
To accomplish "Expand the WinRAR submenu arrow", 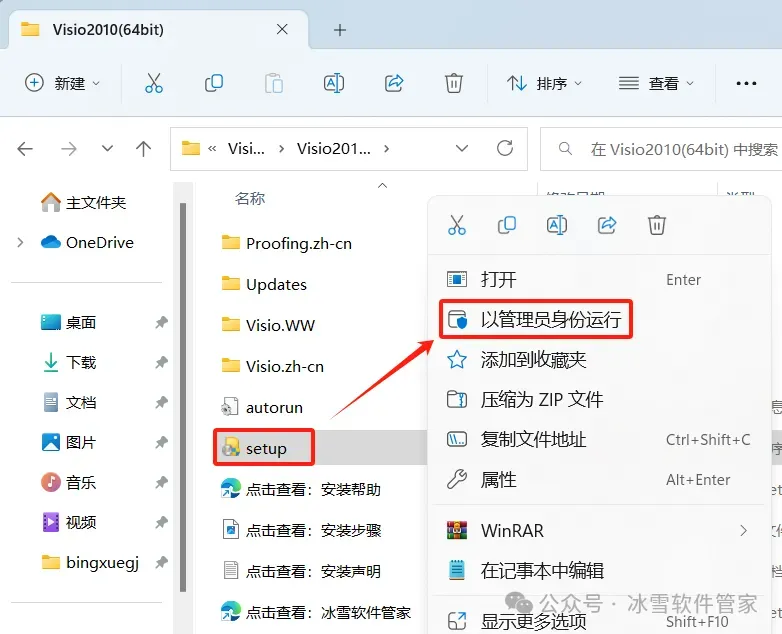I will (x=744, y=530).
